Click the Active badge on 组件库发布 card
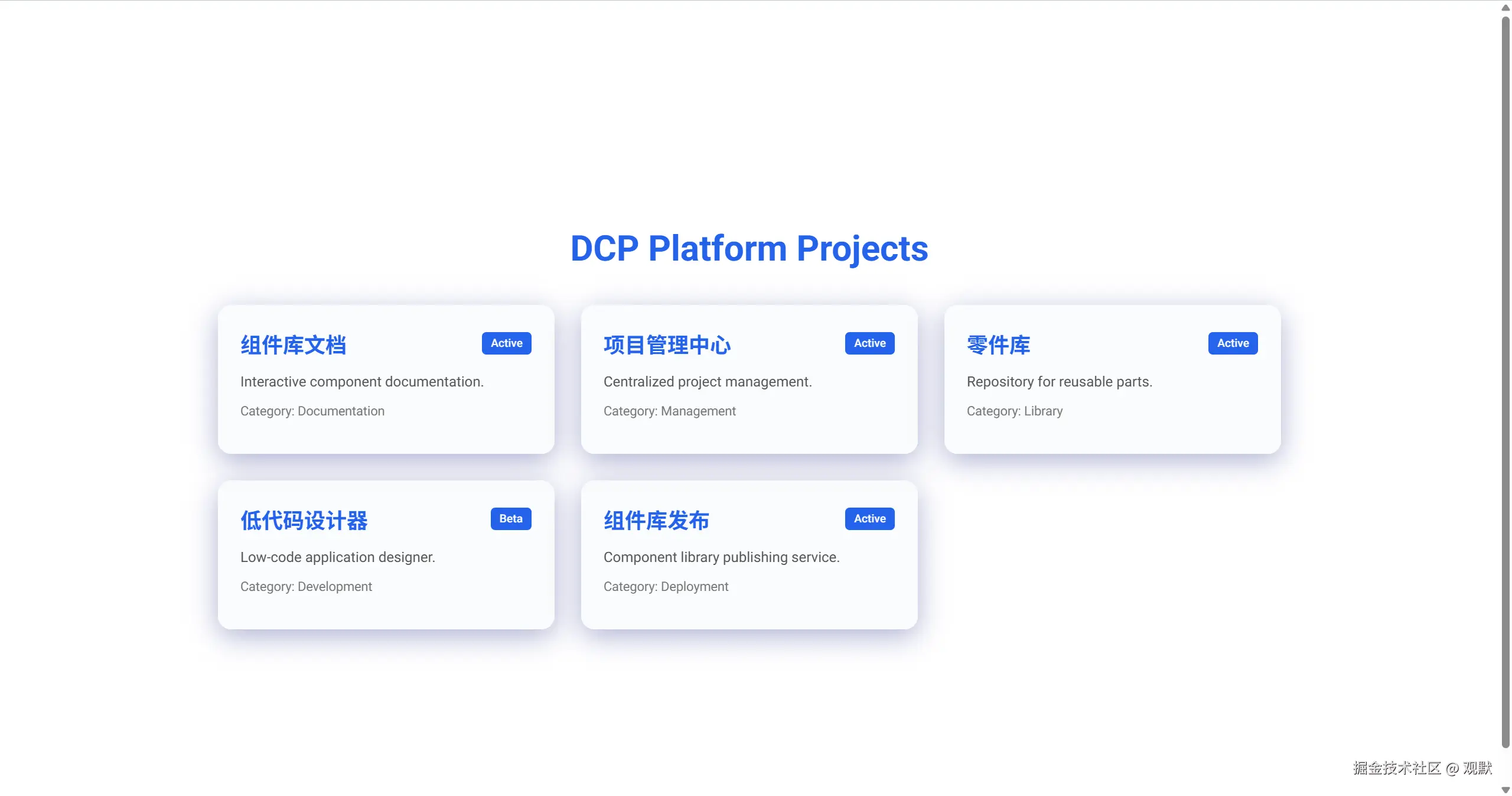Viewport: 1512px width, 796px height. click(x=869, y=519)
